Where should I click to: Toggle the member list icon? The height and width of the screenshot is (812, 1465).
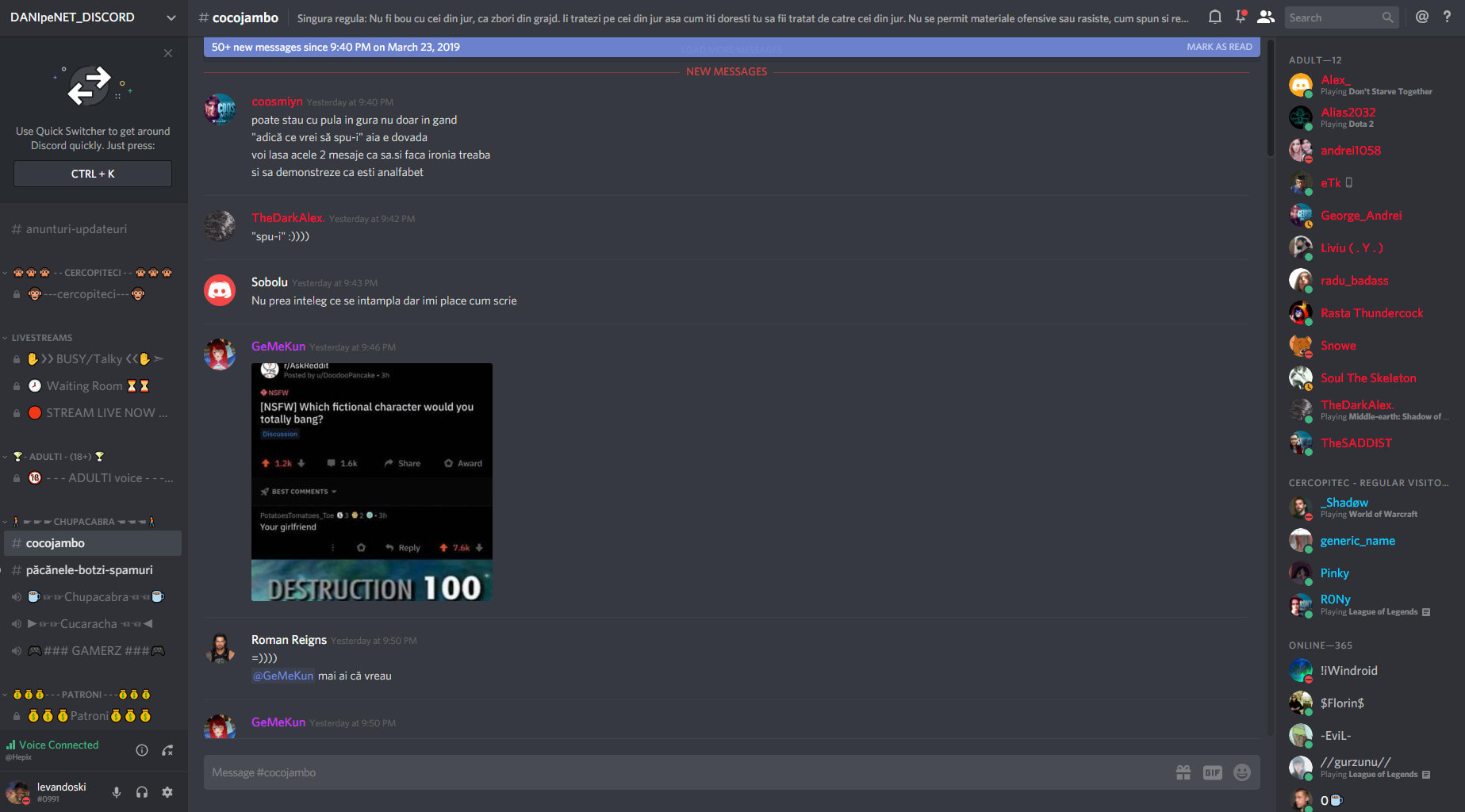click(x=1266, y=17)
